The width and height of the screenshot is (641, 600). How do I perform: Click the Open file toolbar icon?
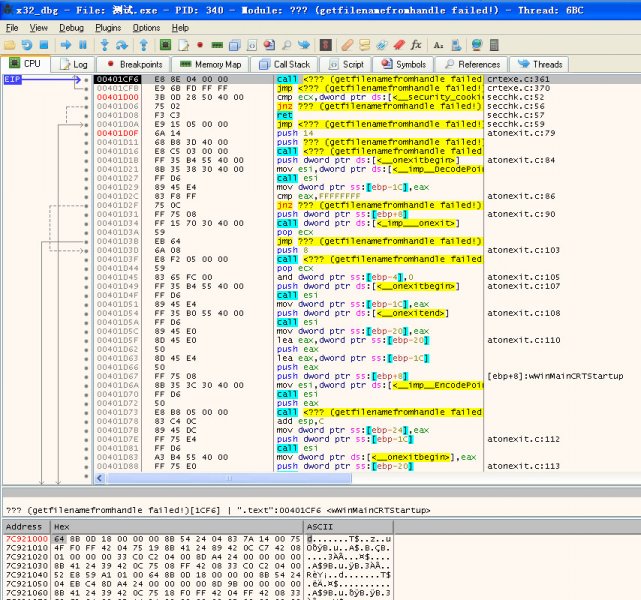tap(9, 45)
